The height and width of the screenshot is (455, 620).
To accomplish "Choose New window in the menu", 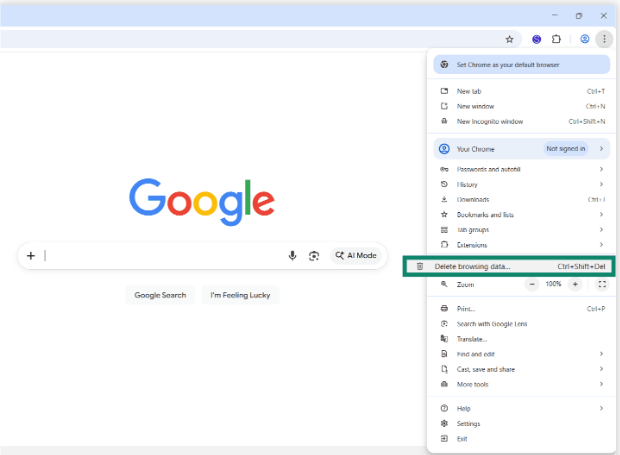I will [x=522, y=106].
